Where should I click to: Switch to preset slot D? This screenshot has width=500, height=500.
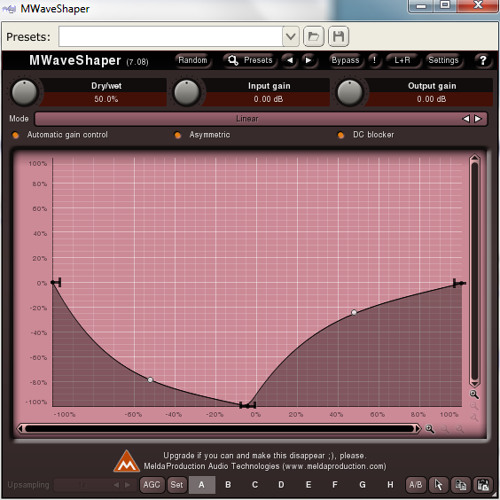281,485
